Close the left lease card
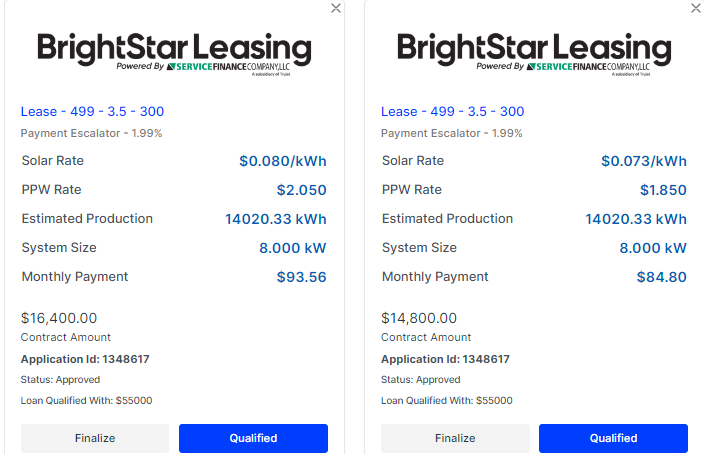The height and width of the screenshot is (454, 704). 336,8
